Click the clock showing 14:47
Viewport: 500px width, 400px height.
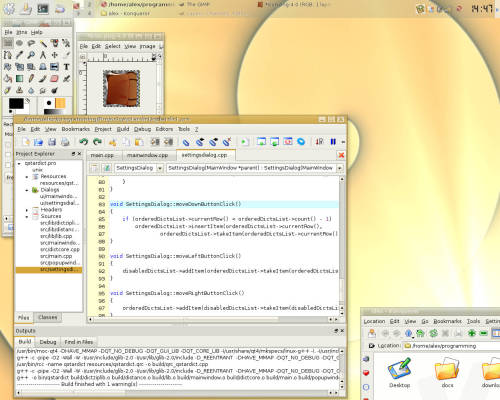[482, 9]
